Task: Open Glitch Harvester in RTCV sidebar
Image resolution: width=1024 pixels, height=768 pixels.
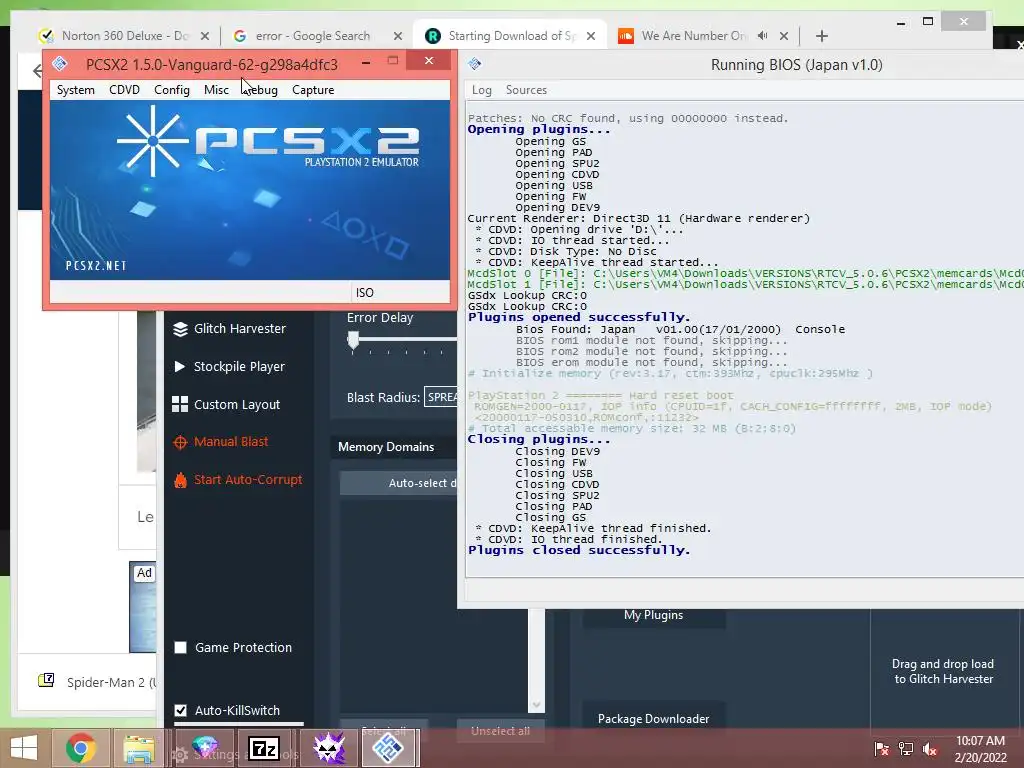Action: tap(229, 328)
